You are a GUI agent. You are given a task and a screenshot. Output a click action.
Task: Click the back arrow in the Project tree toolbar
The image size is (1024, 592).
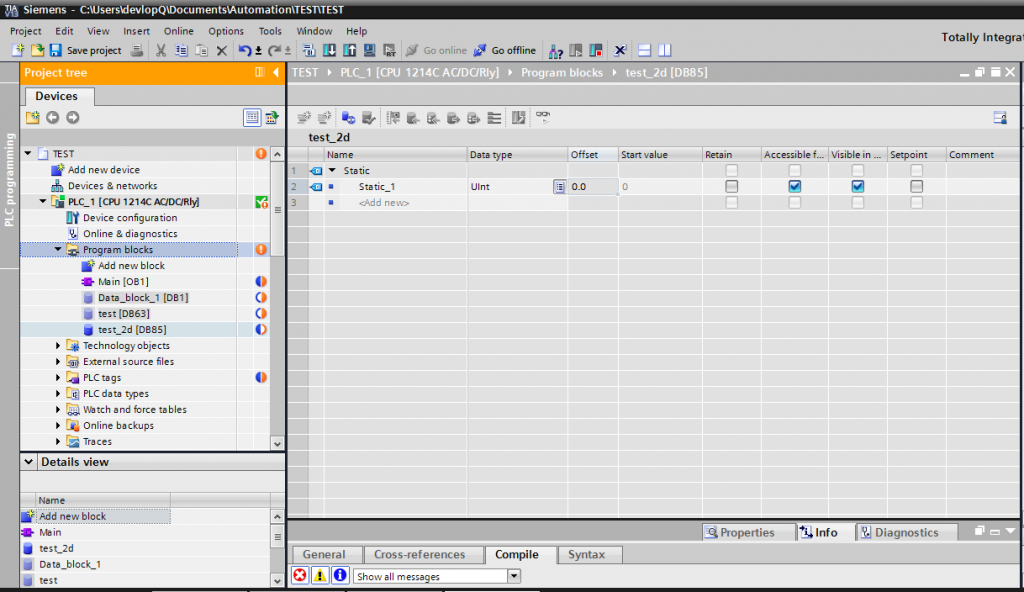click(x=52, y=118)
